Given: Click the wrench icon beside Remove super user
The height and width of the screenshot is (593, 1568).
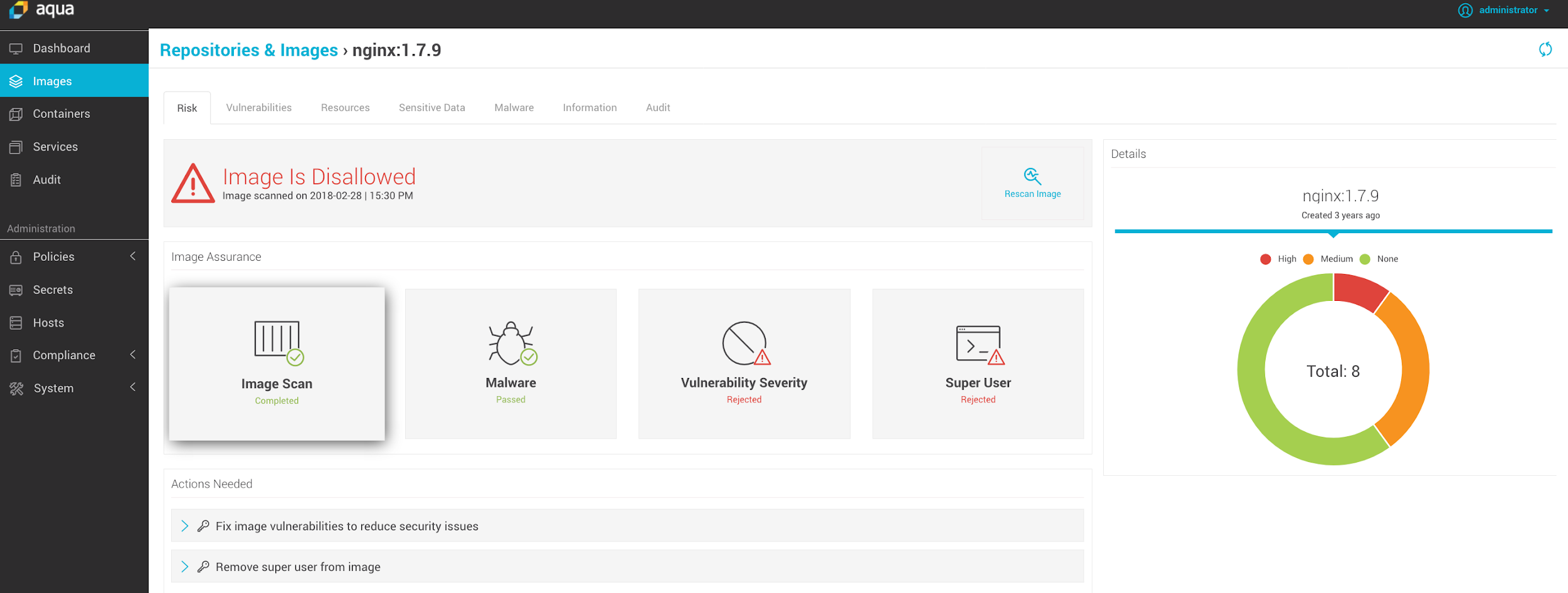Looking at the screenshot, I should (203, 567).
